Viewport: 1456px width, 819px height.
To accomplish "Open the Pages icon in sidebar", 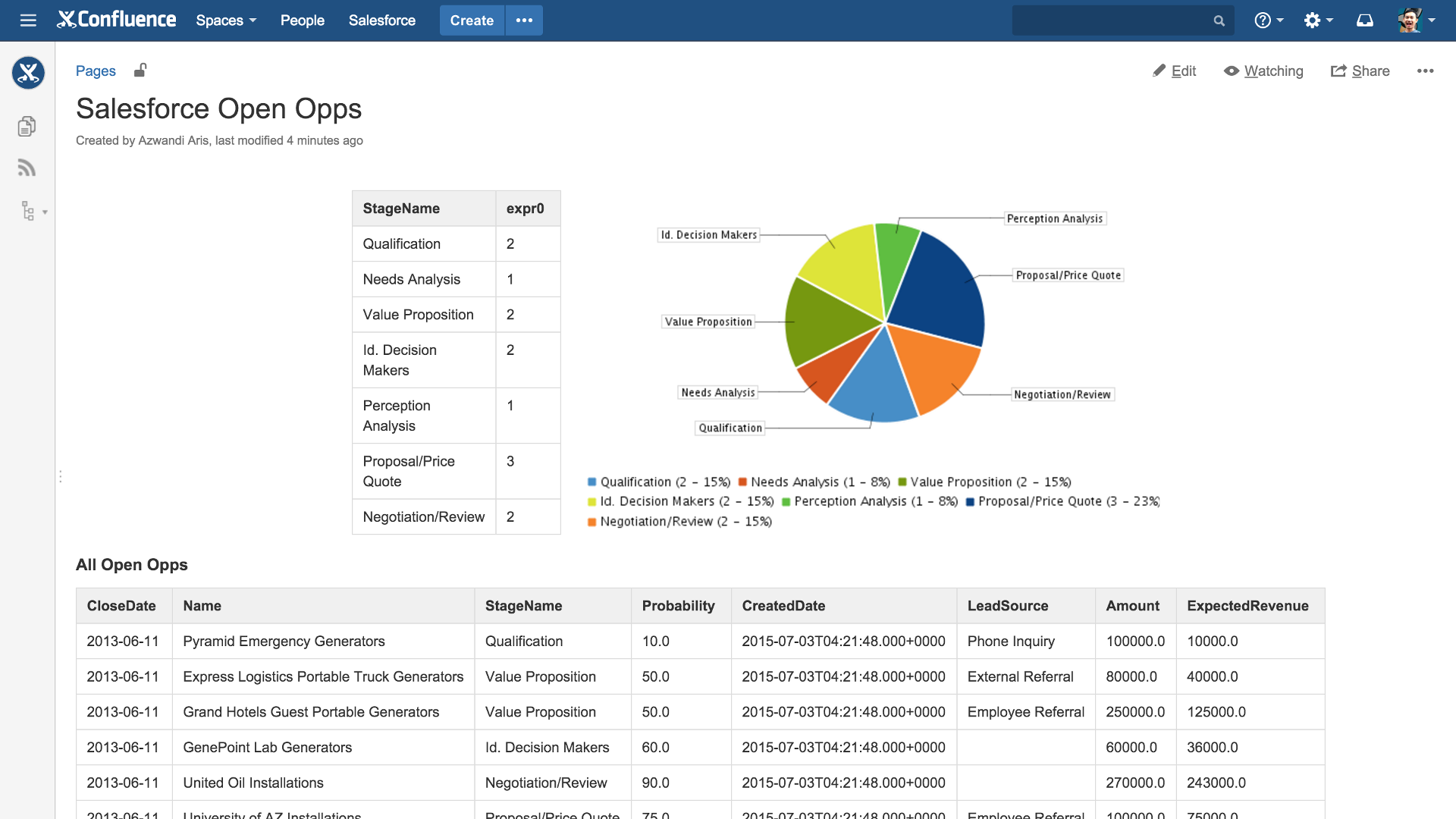I will point(27,126).
